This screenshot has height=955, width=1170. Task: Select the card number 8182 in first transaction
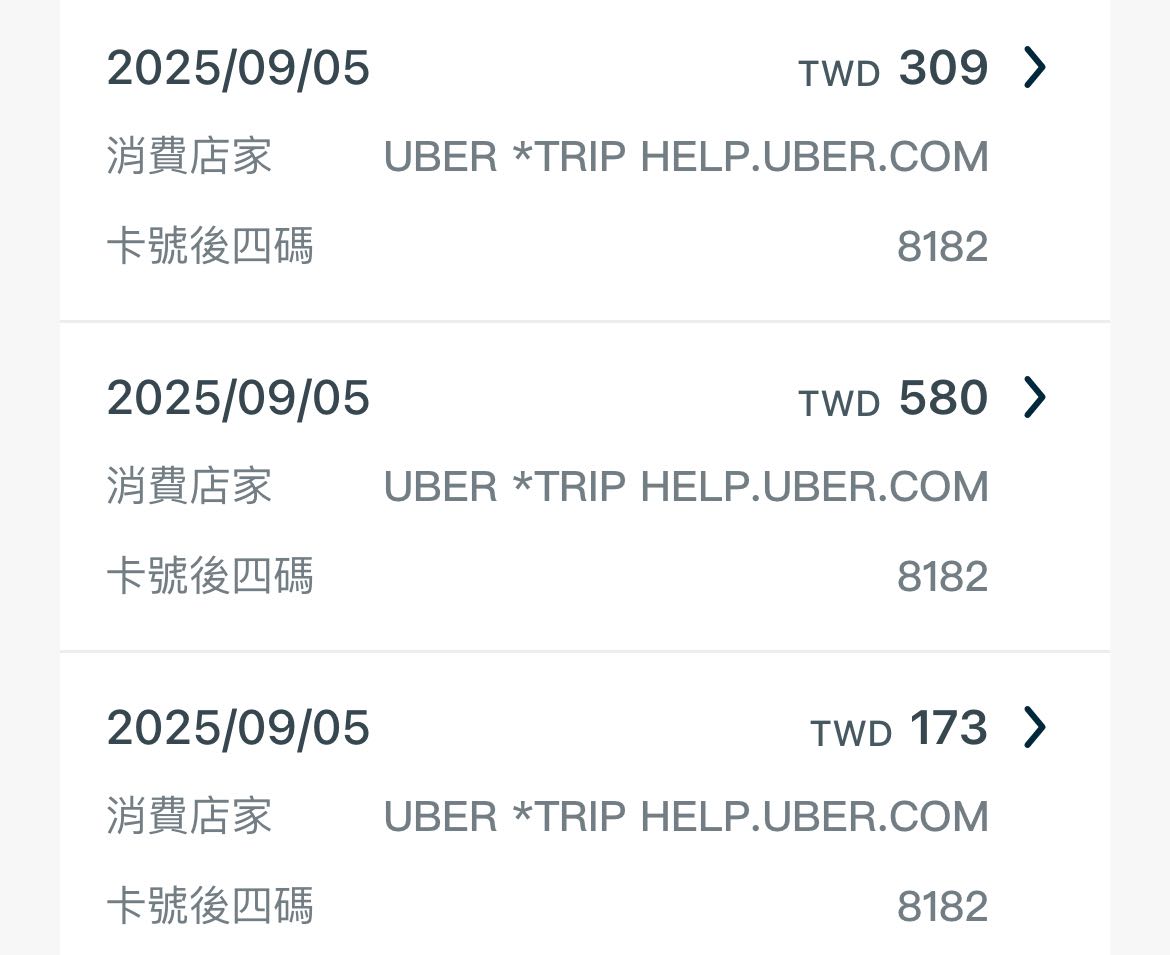pos(943,245)
